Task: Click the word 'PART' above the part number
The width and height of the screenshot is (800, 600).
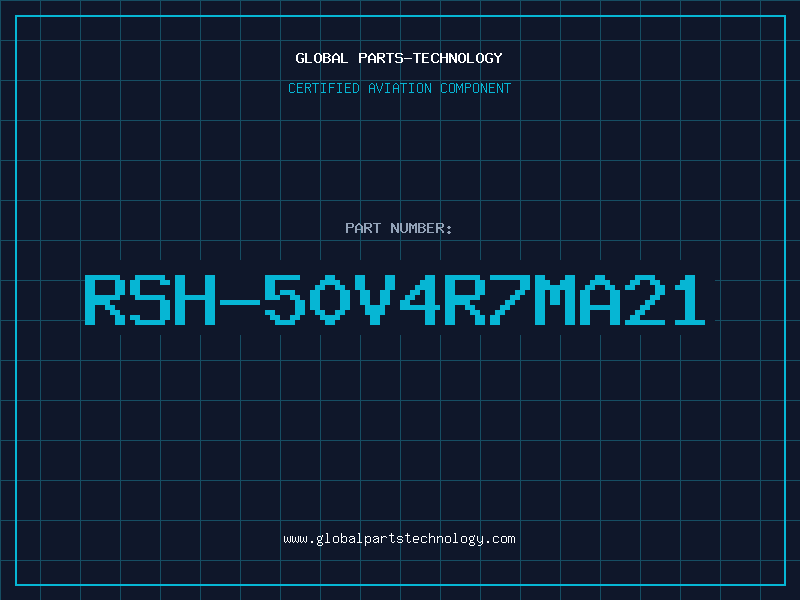Action: [363, 228]
